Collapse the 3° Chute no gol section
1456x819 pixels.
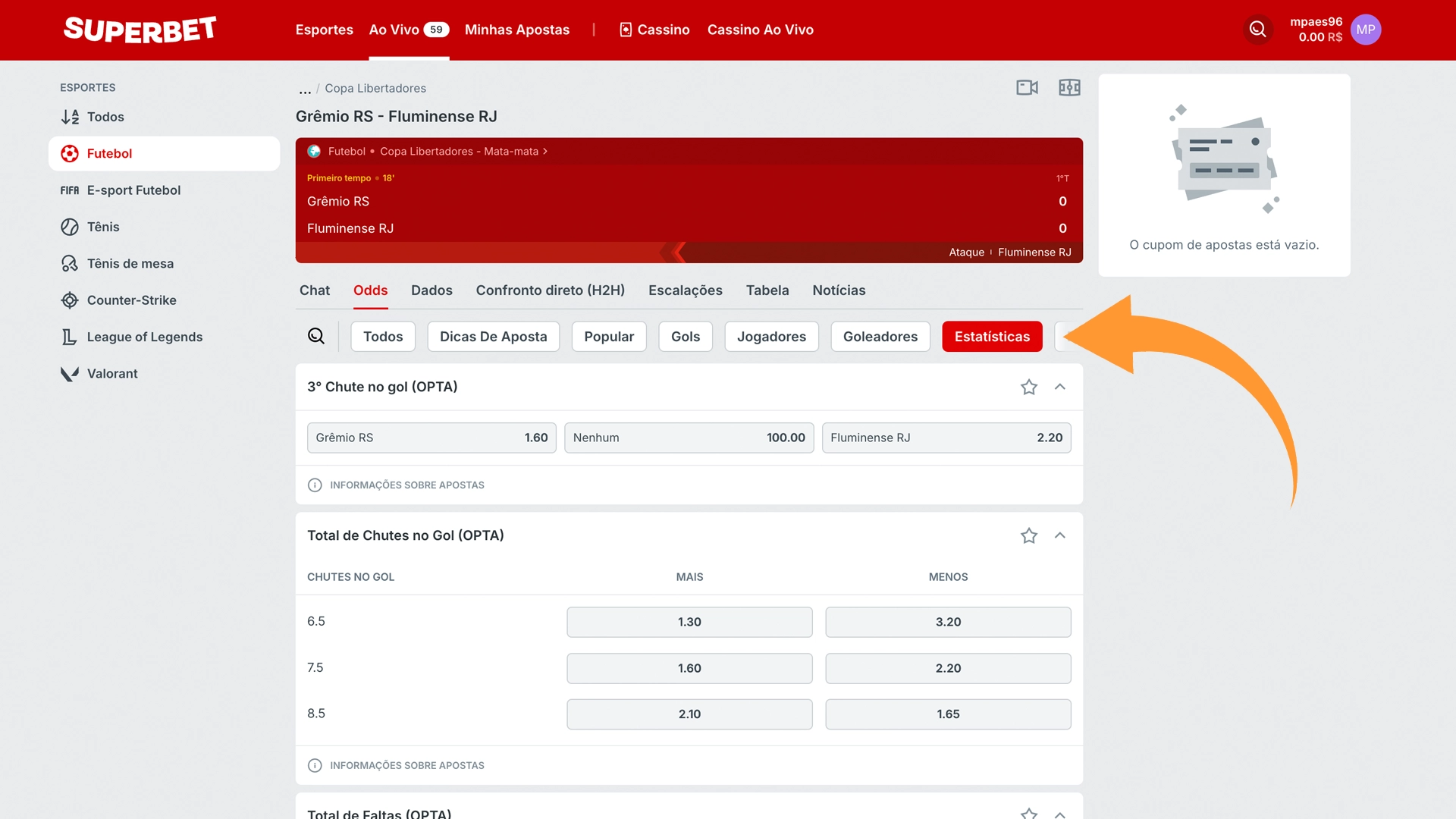point(1060,387)
